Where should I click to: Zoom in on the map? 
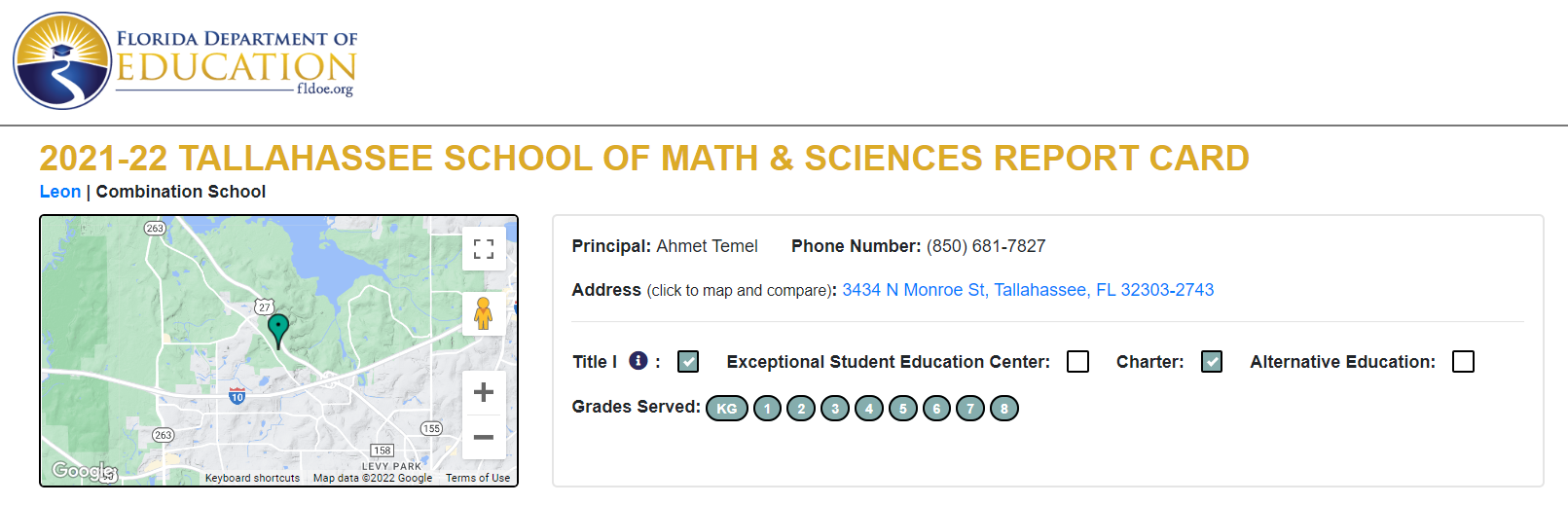point(484,392)
